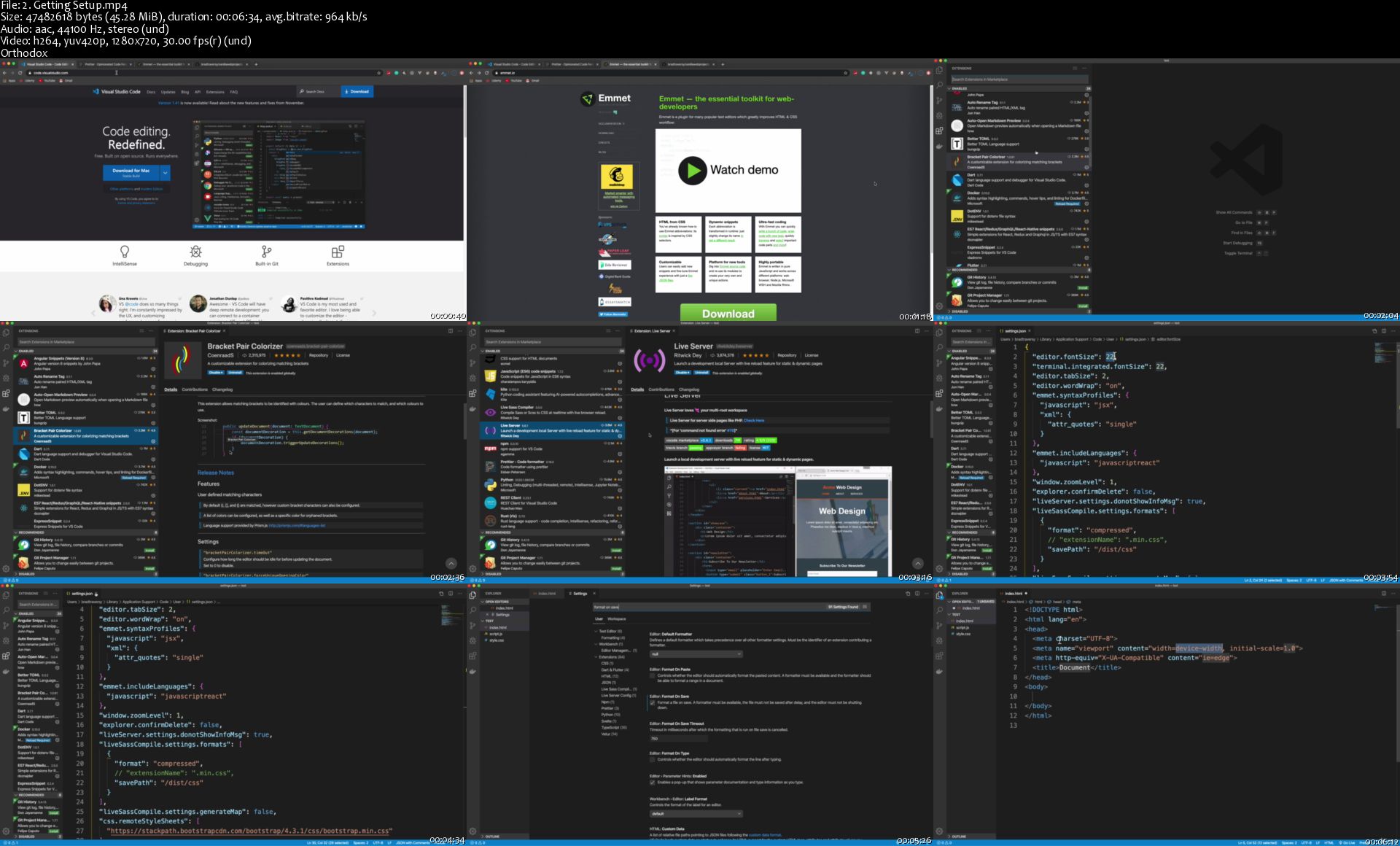Screen dimensions: 1400x846
Task: Click the purple Live Server logo on details page
Action: click(649, 360)
